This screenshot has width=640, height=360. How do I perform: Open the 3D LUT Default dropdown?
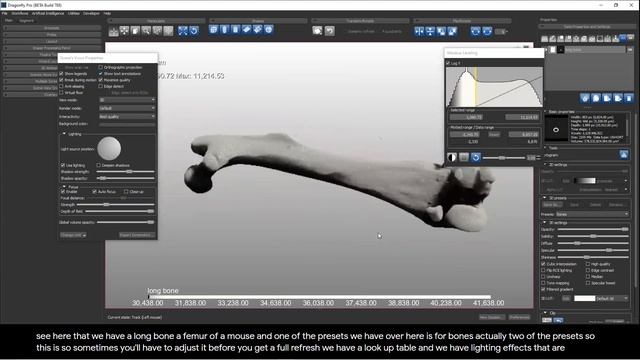click(x=611, y=299)
